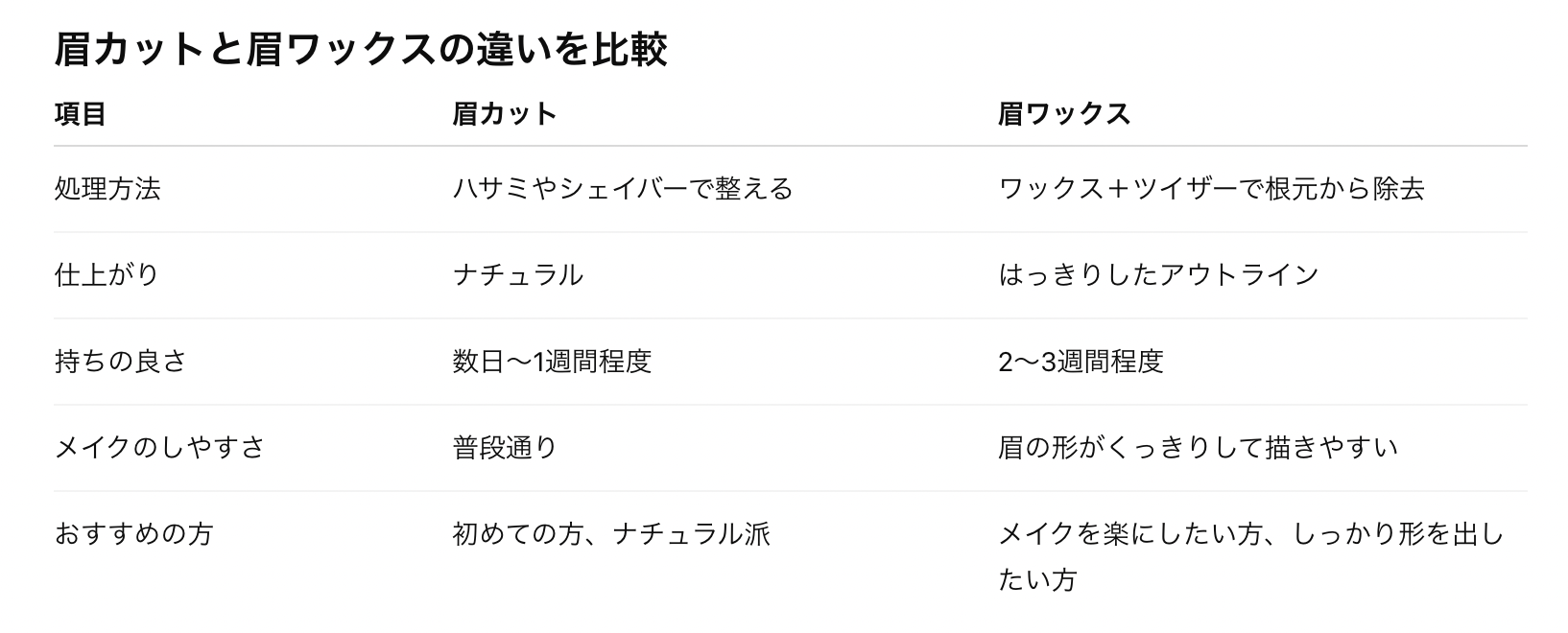Click the 2〜3週間程度 cell

click(x=1081, y=361)
